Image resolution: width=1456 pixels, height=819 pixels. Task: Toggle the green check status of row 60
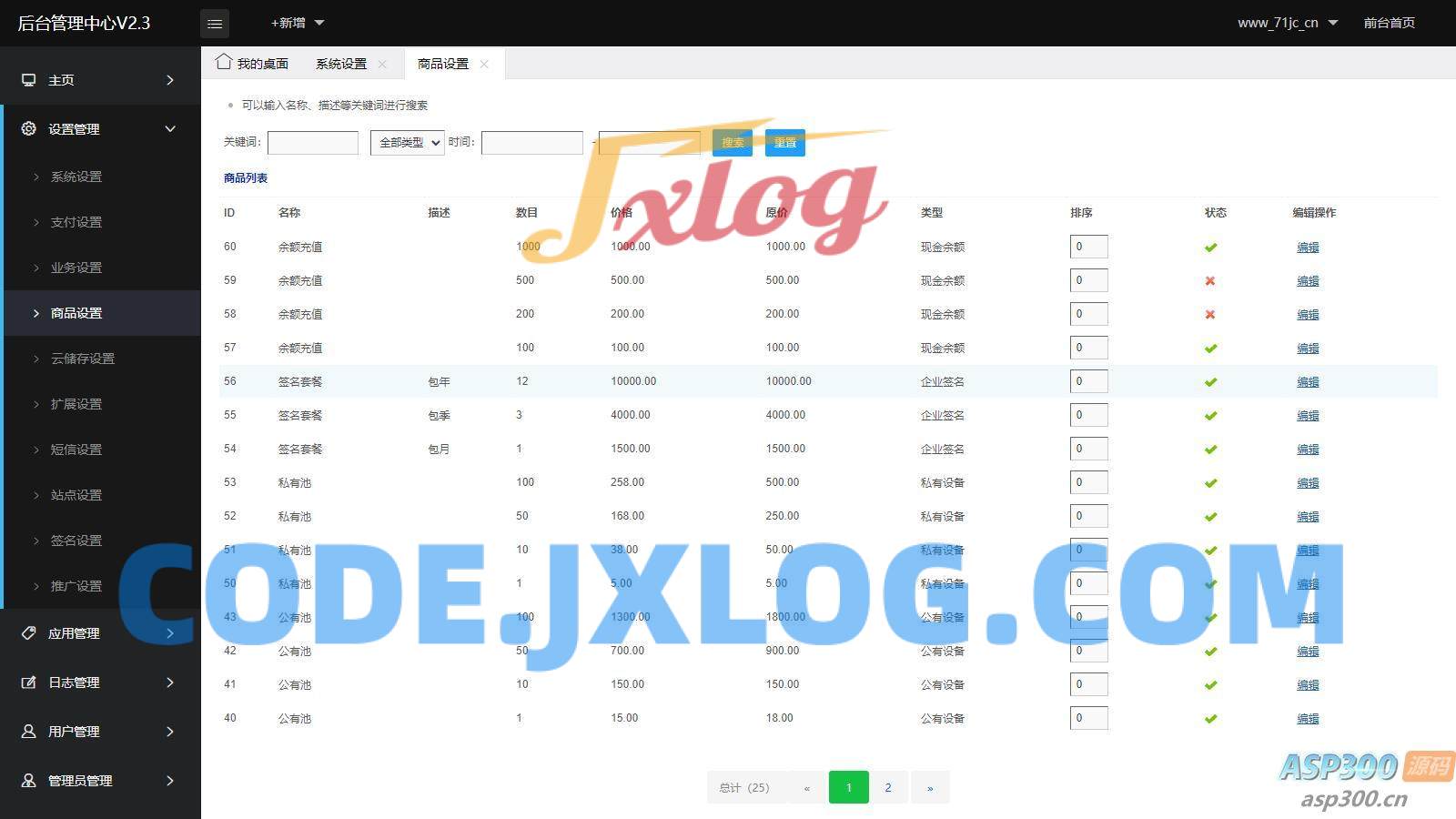[x=1210, y=248]
